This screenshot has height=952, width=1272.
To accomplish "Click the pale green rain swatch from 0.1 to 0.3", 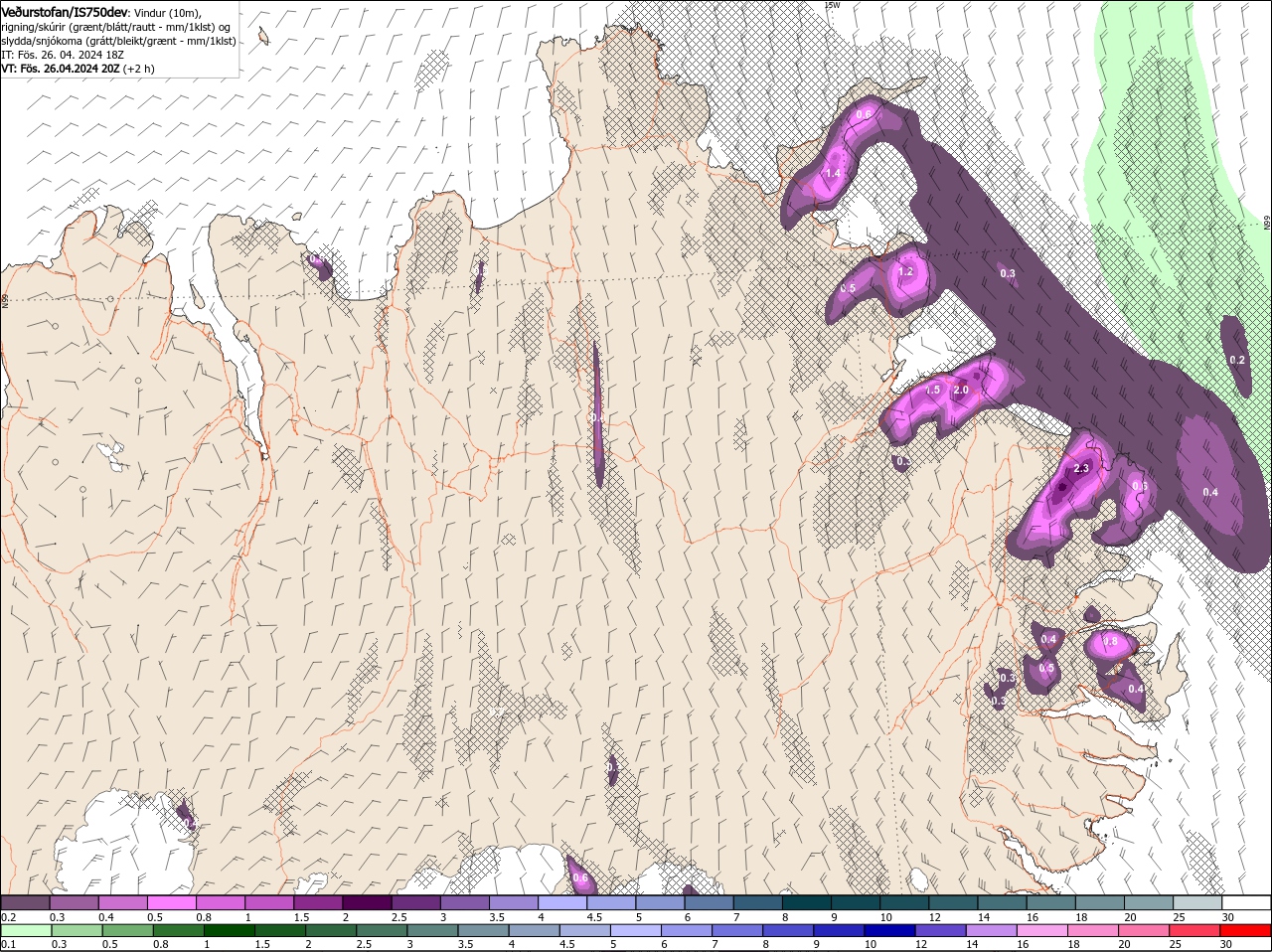I will click(27, 931).
